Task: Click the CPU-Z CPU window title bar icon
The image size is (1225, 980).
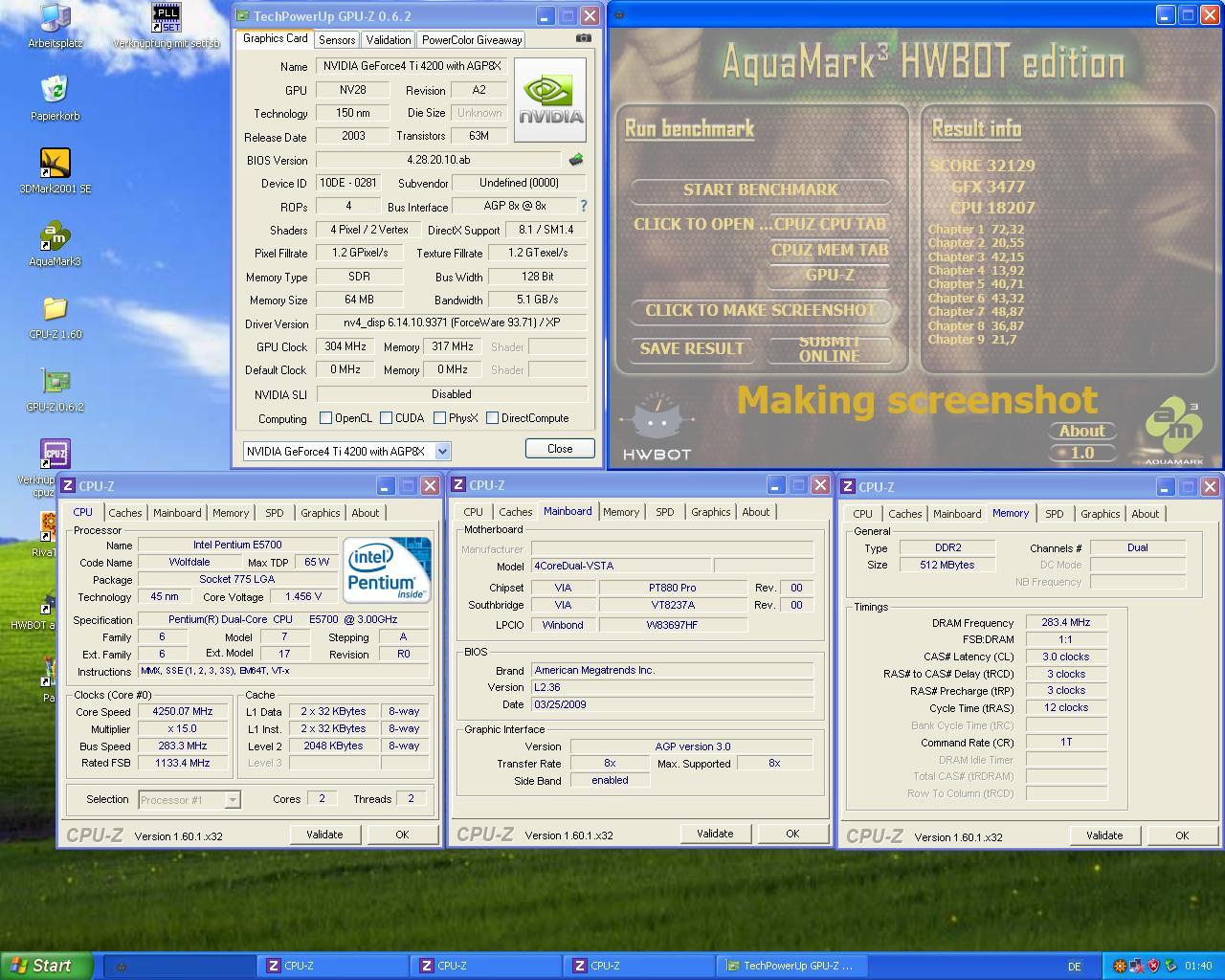Action: pos(68,486)
